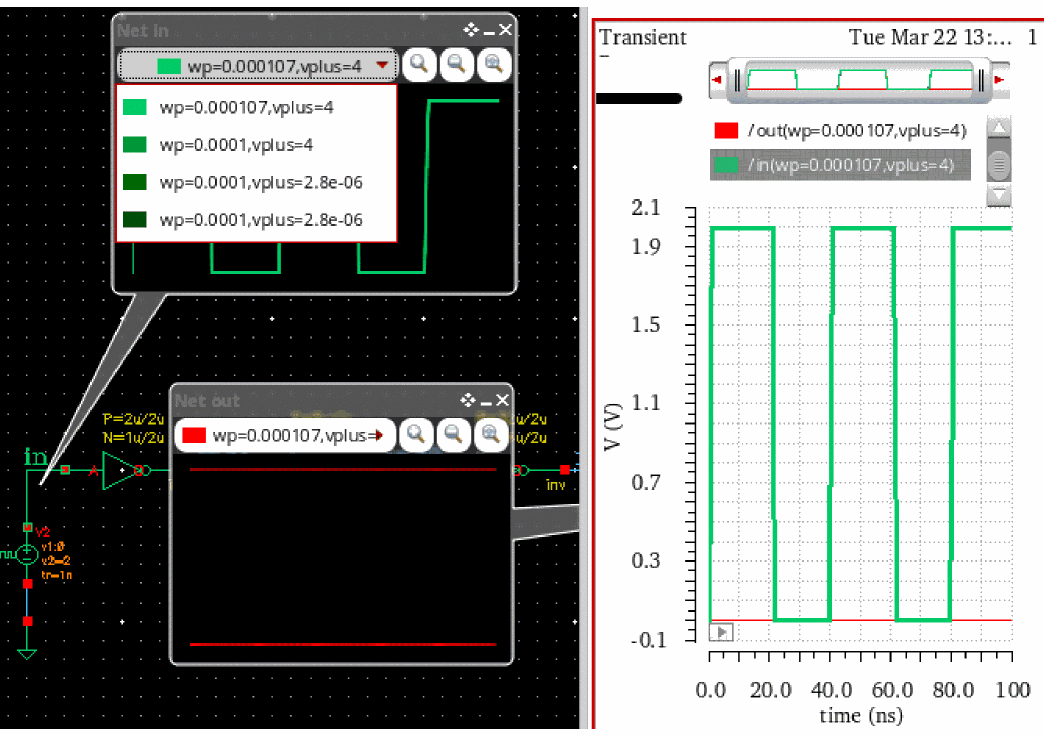Open the Net in waveform dropdown
Screen dimensions: 1045x737
click(258, 65)
